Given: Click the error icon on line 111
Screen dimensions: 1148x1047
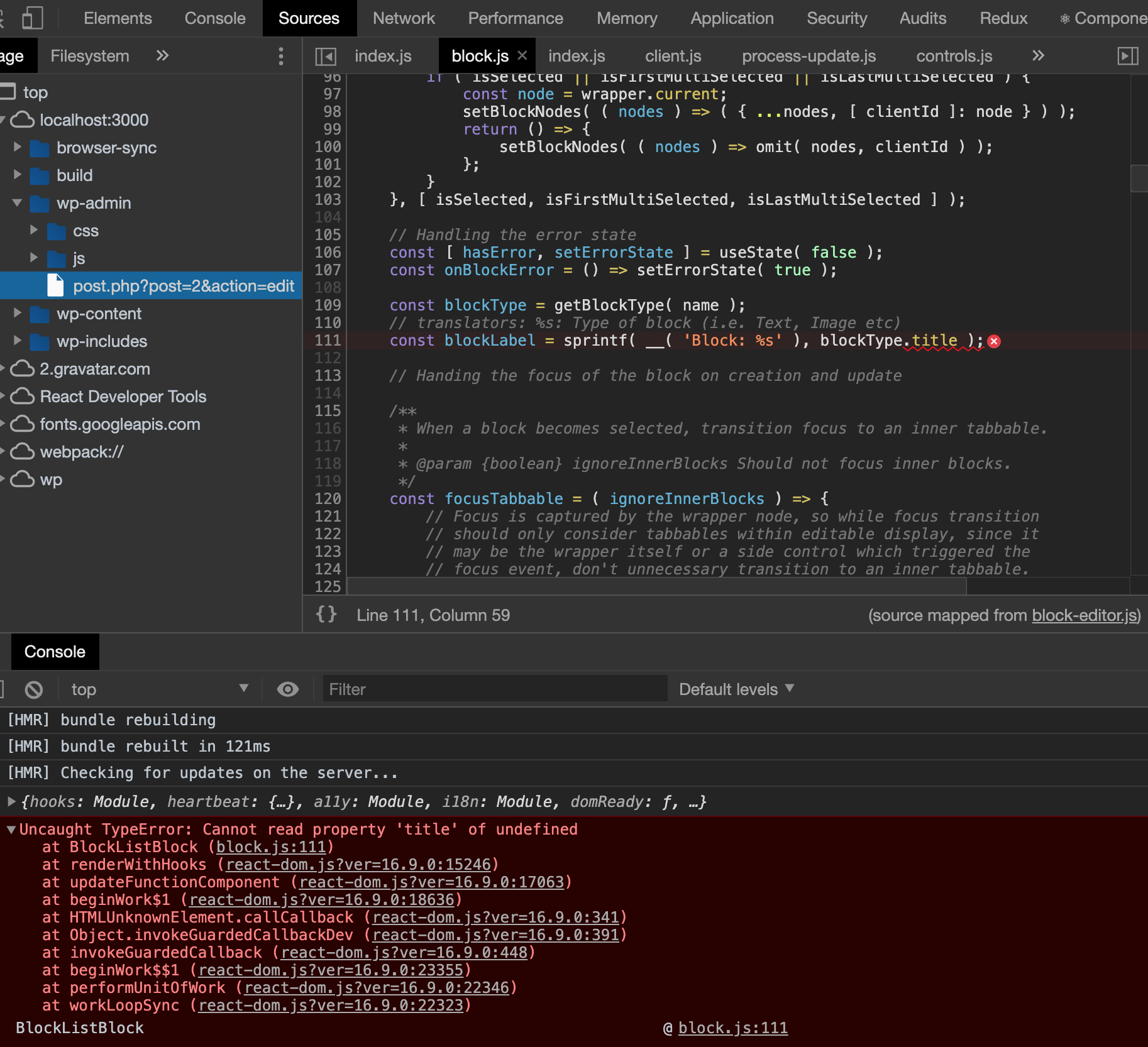Looking at the screenshot, I should [x=994, y=341].
